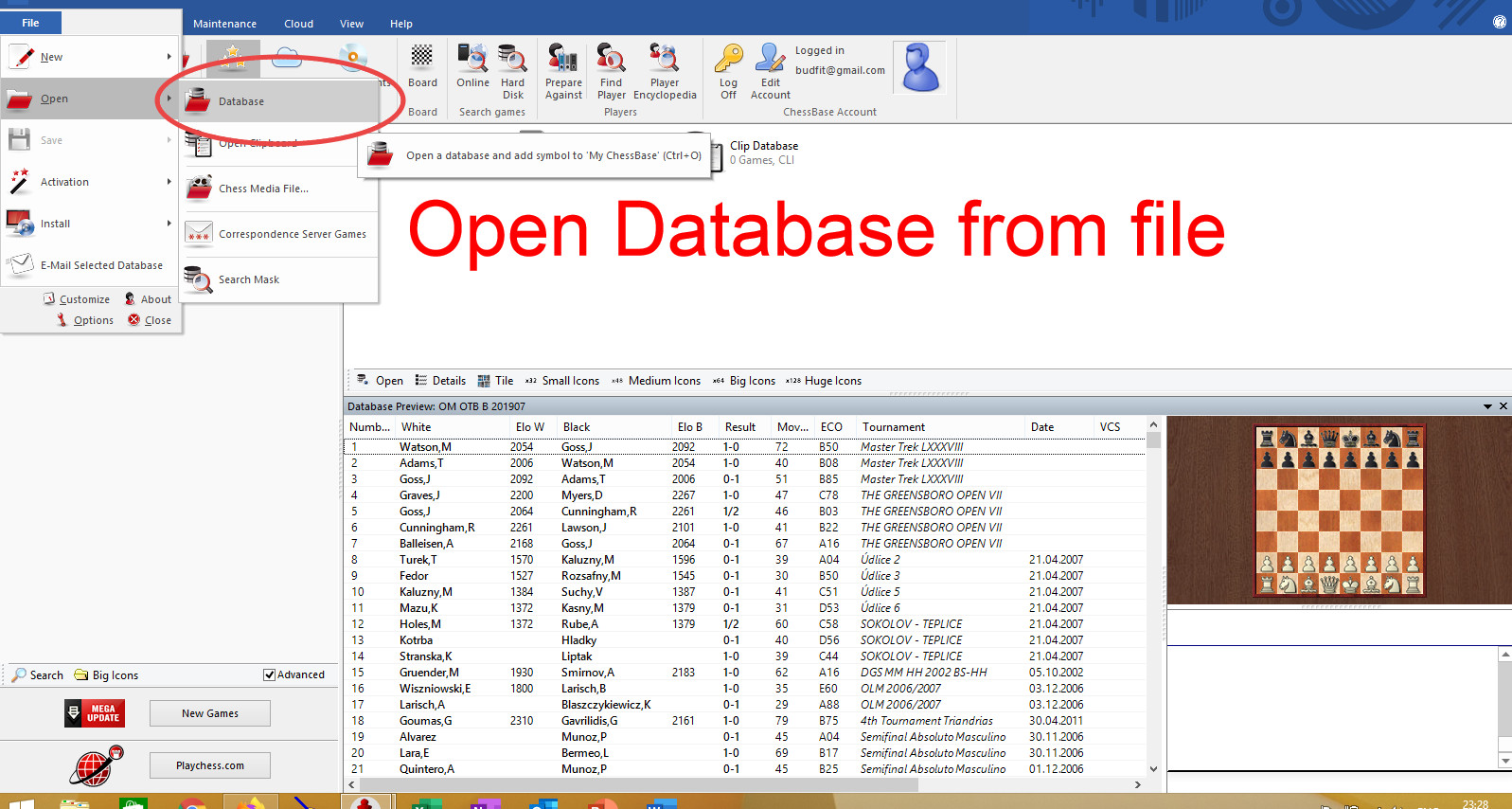
Task: Click the chessboard preview
Action: pos(1340,511)
